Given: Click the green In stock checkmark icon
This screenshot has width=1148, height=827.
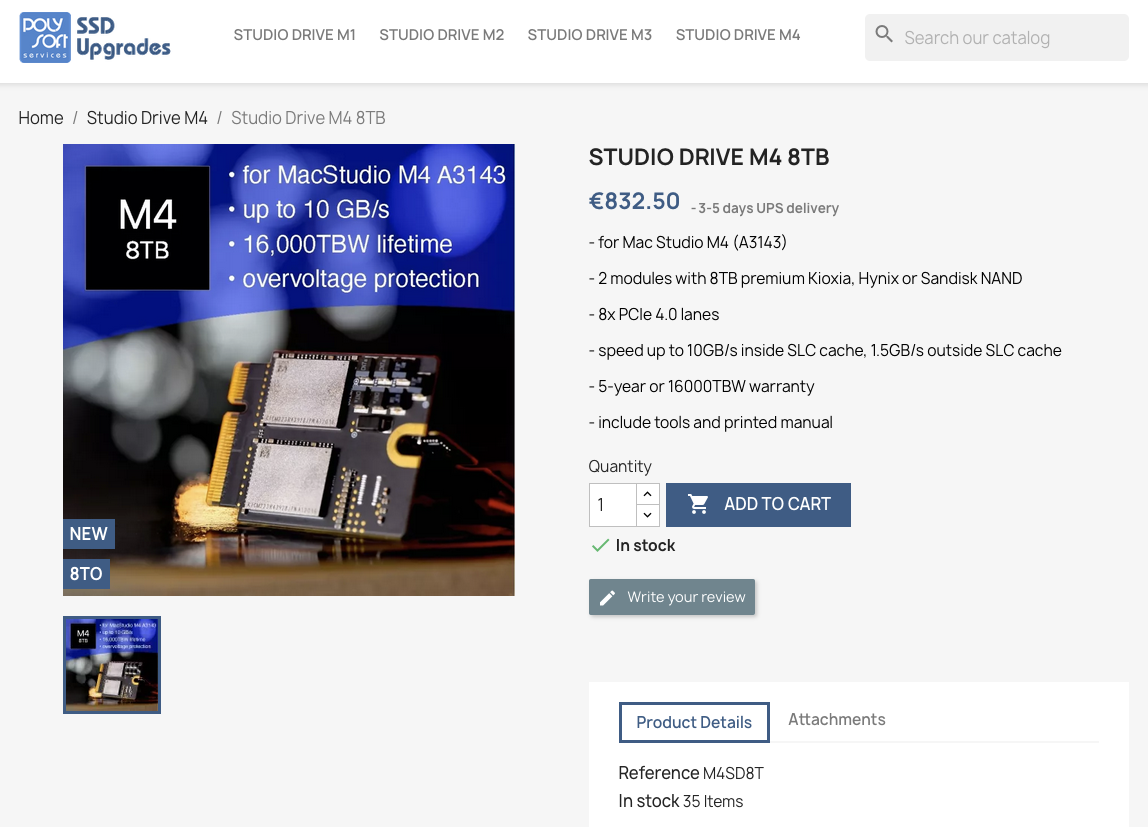Looking at the screenshot, I should tap(600, 545).
